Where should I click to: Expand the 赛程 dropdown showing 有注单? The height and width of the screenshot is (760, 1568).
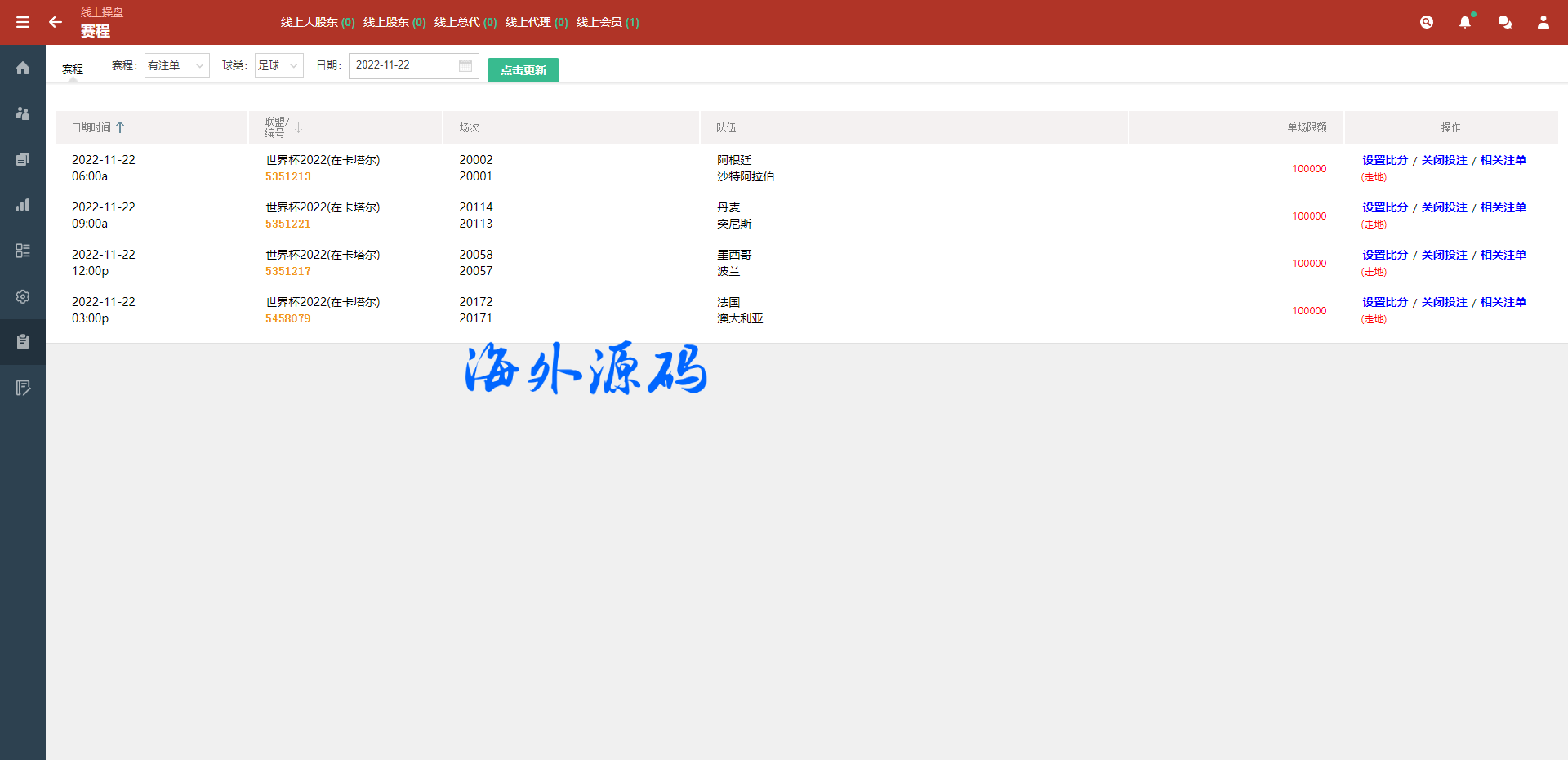tap(176, 65)
